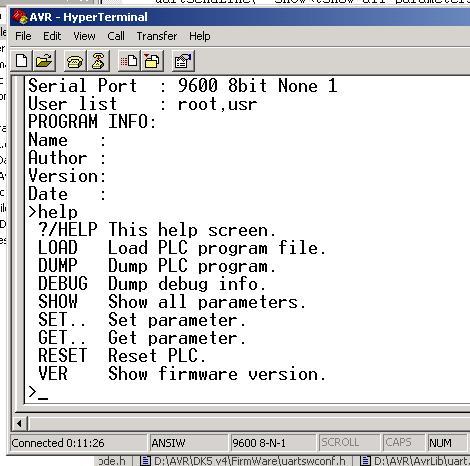
Task: Click the 'Serial Port : 9600 8bit None 1' line
Action: pyautogui.click(x=183, y=86)
